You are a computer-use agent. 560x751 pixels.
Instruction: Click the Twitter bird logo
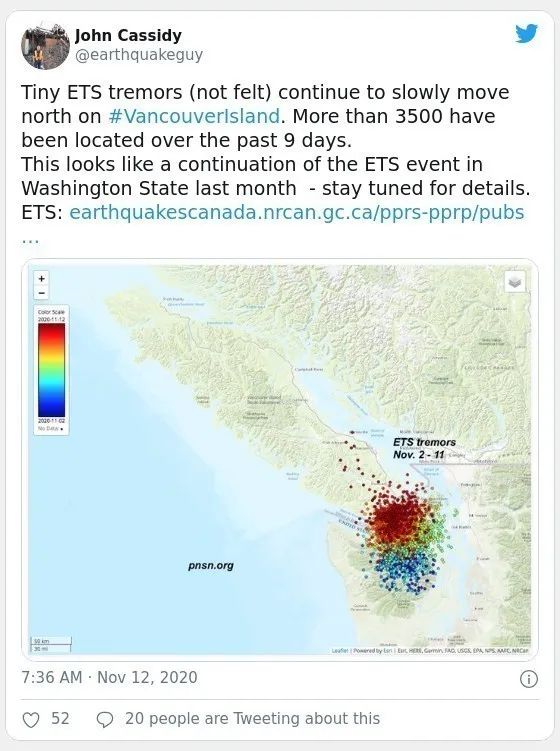coord(526,34)
